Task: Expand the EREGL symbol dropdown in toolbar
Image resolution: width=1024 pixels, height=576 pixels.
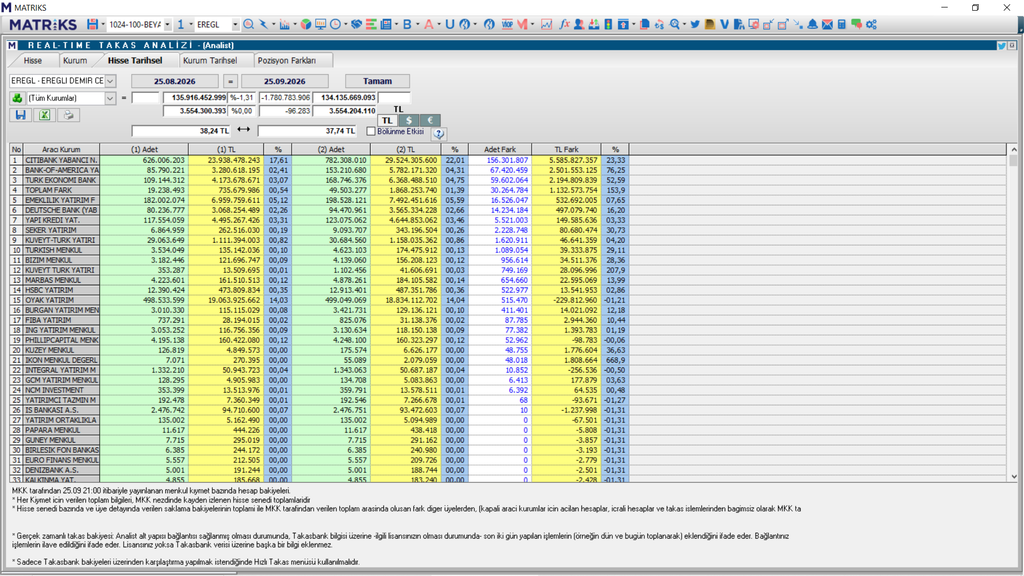Action: pos(235,25)
